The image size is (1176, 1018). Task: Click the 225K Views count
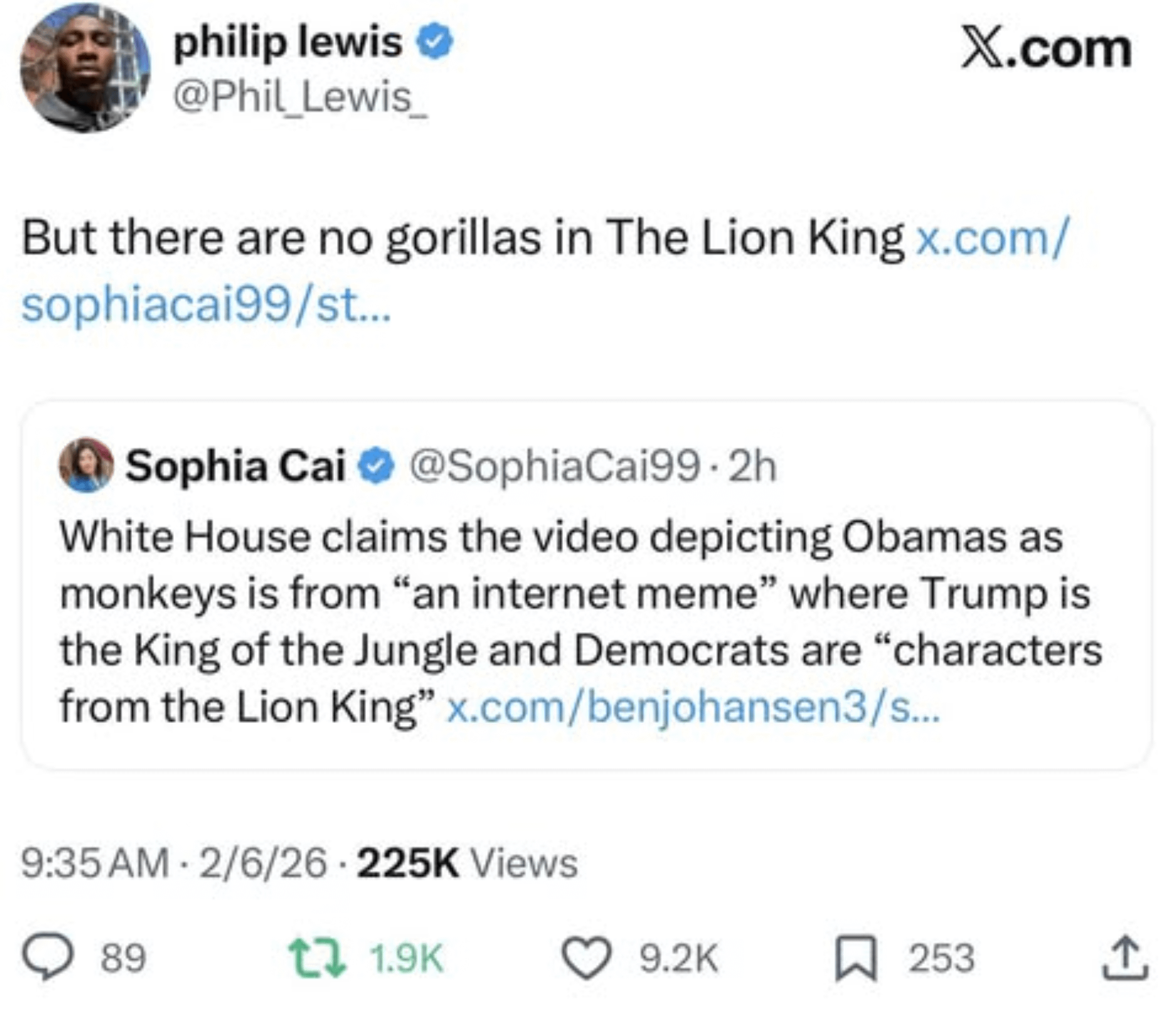coord(467,863)
